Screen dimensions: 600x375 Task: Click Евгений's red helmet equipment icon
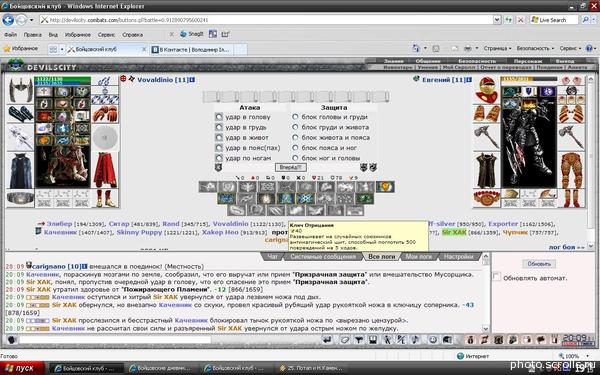click(486, 89)
